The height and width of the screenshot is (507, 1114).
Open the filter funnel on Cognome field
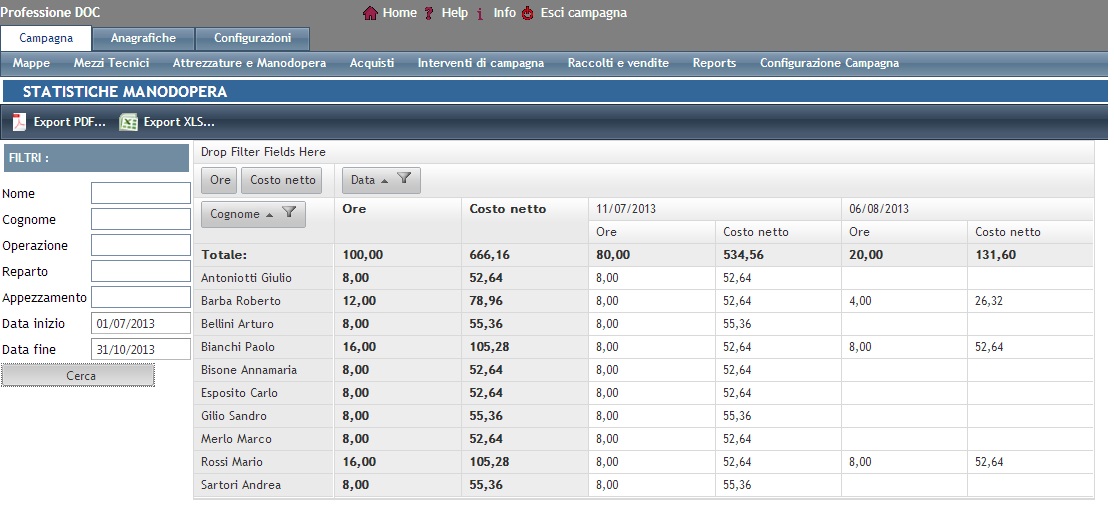coord(288,213)
